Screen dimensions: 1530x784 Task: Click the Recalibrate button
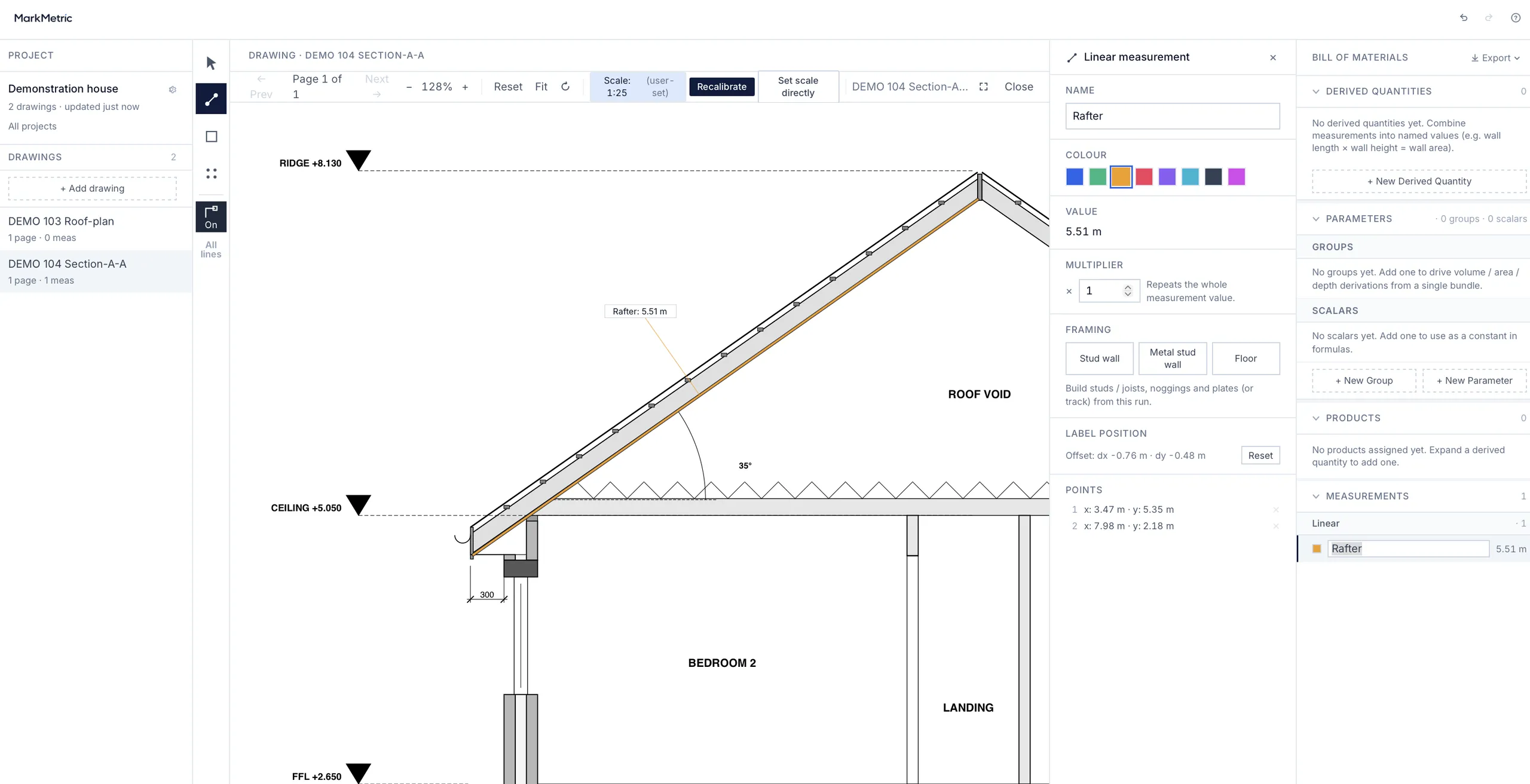click(x=721, y=87)
